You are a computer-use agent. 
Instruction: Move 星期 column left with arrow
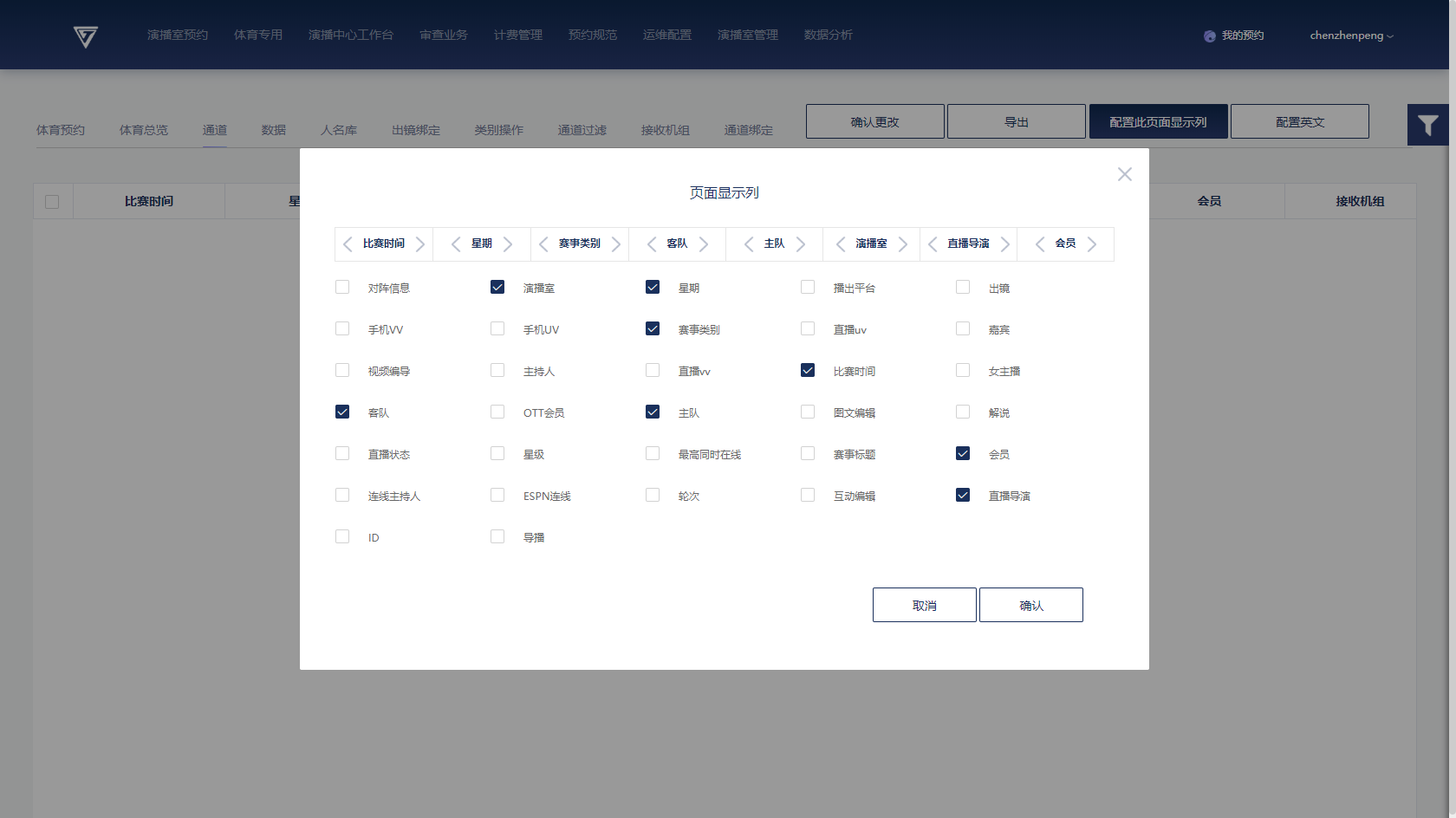tap(456, 244)
